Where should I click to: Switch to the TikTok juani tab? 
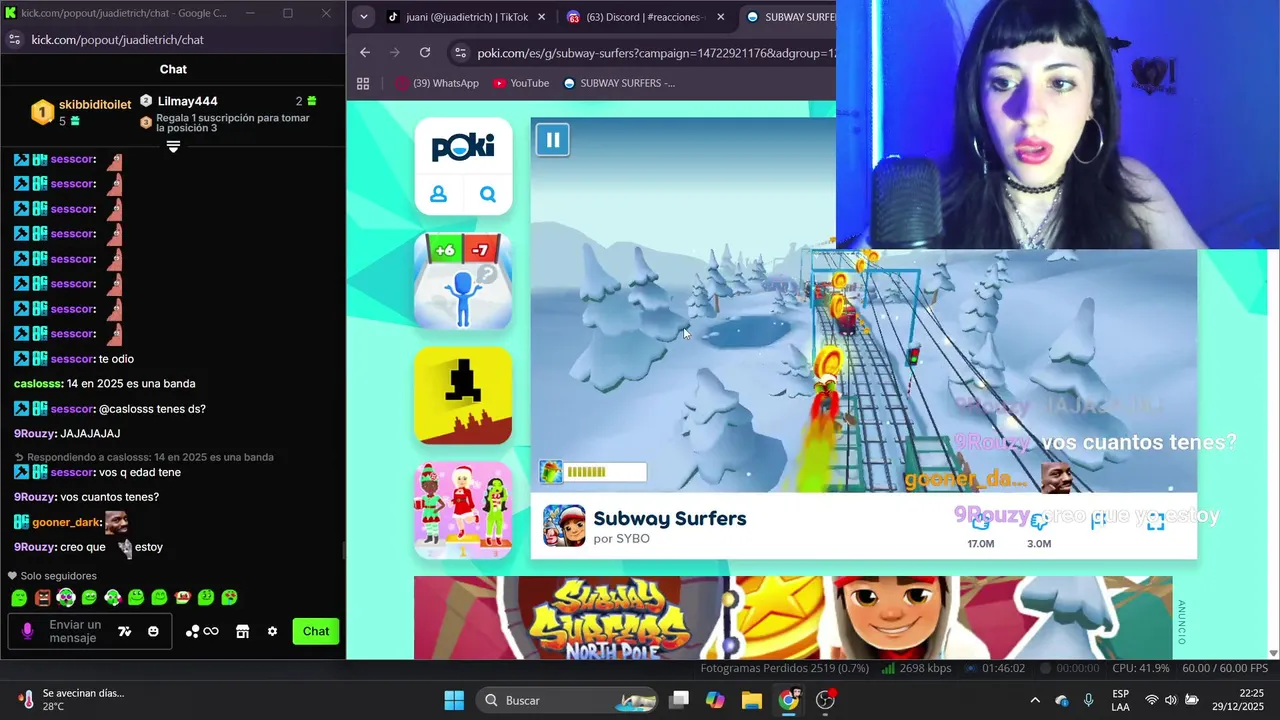point(467,17)
